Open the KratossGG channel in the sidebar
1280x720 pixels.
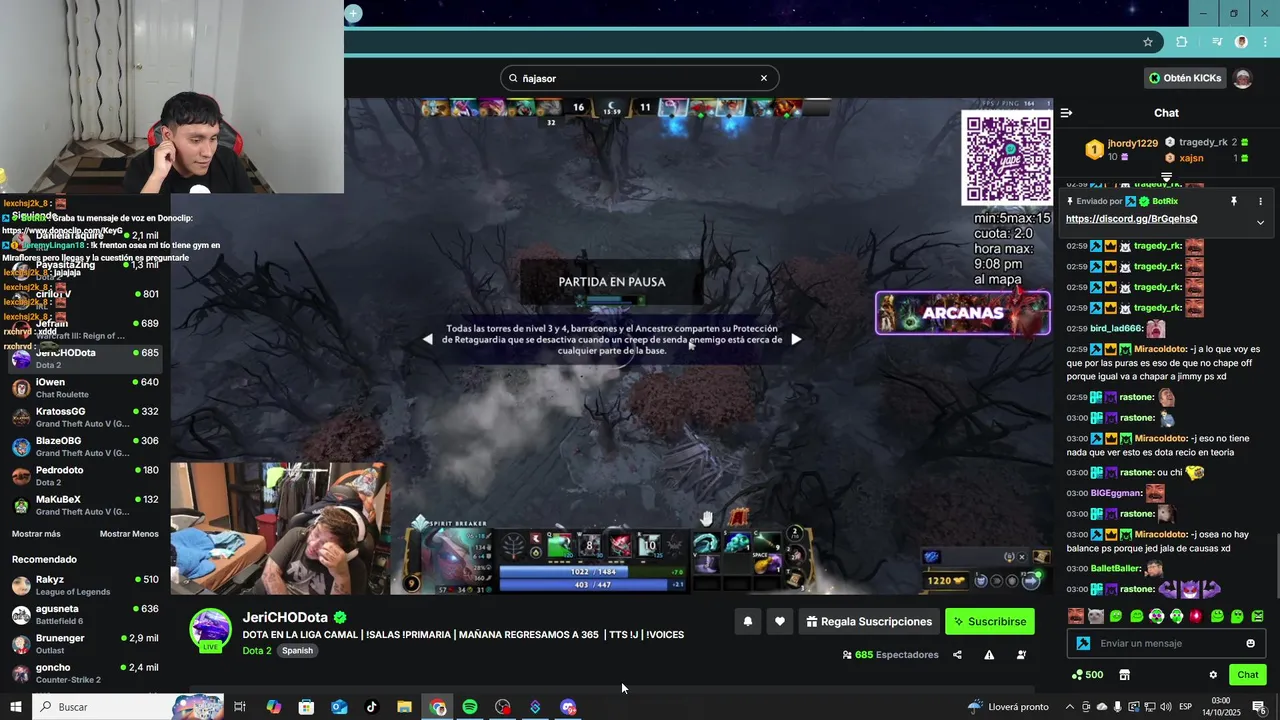(x=85, y=417)
